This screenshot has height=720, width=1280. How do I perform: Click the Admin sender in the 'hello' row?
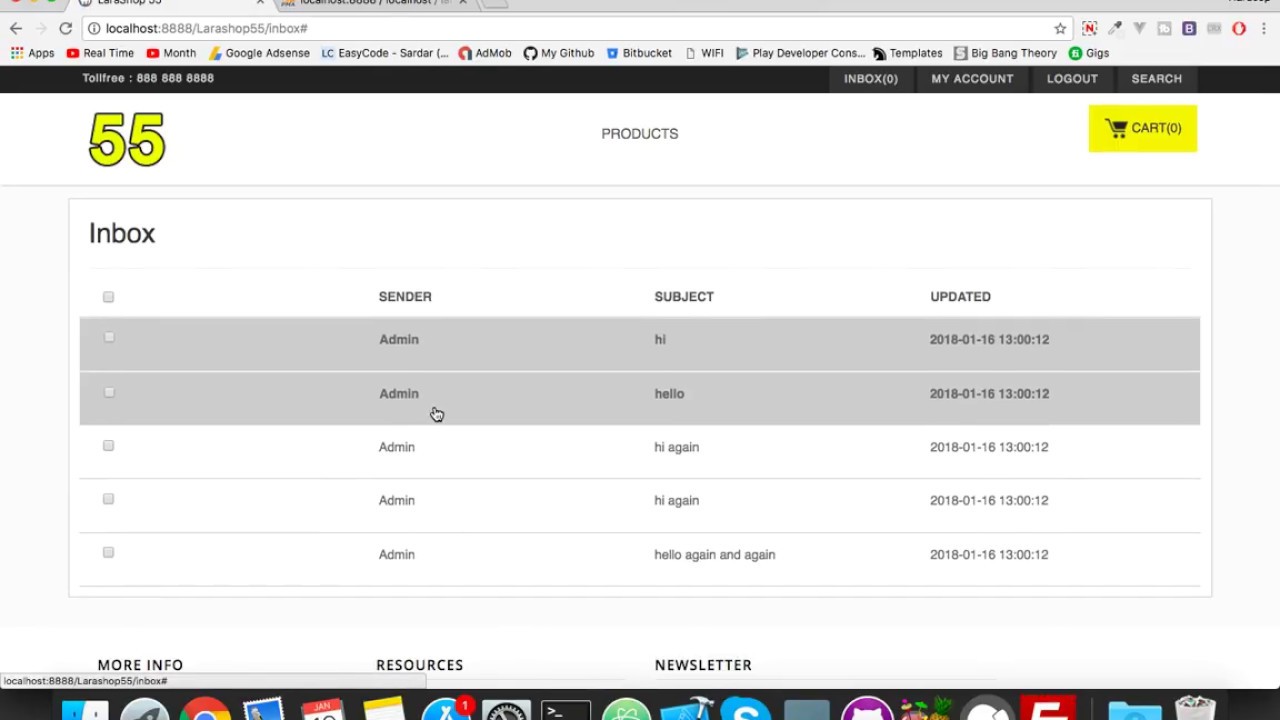(399, 394)
